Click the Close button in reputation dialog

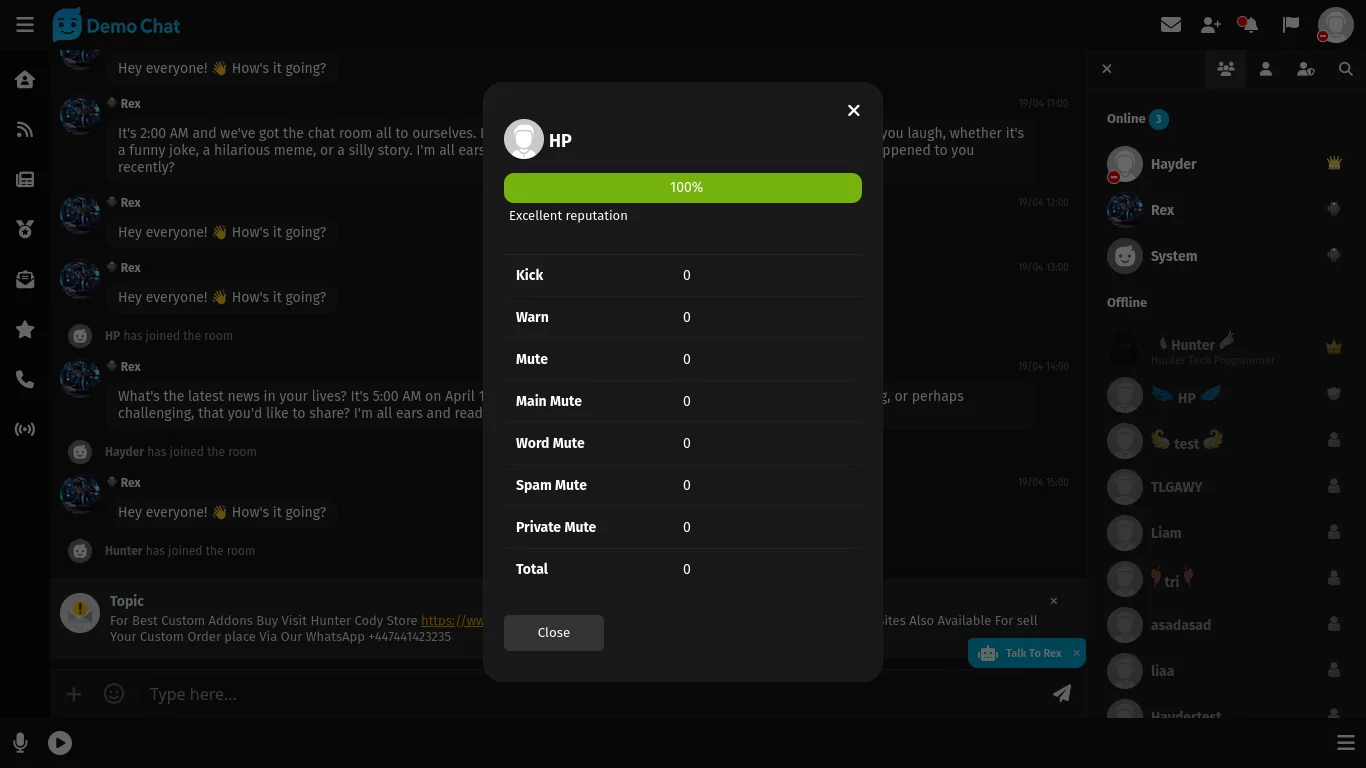(553, 633)
